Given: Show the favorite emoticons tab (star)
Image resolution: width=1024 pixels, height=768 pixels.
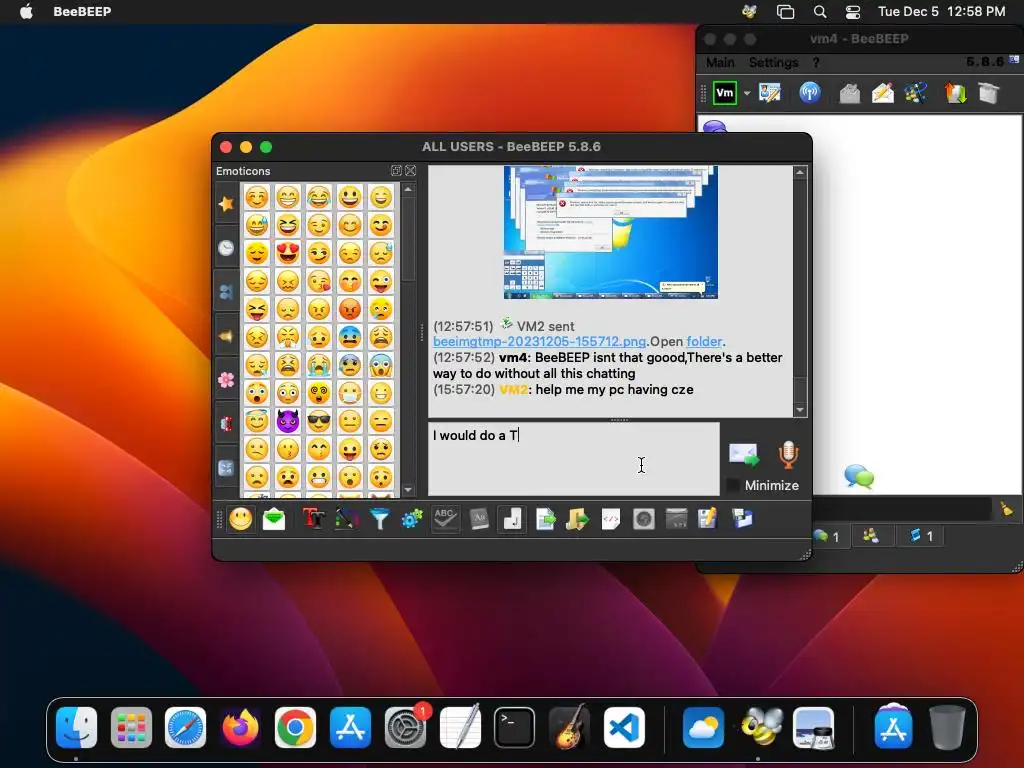Looking at the screenshot, I should pyautogui.click(x=226, y=204).
